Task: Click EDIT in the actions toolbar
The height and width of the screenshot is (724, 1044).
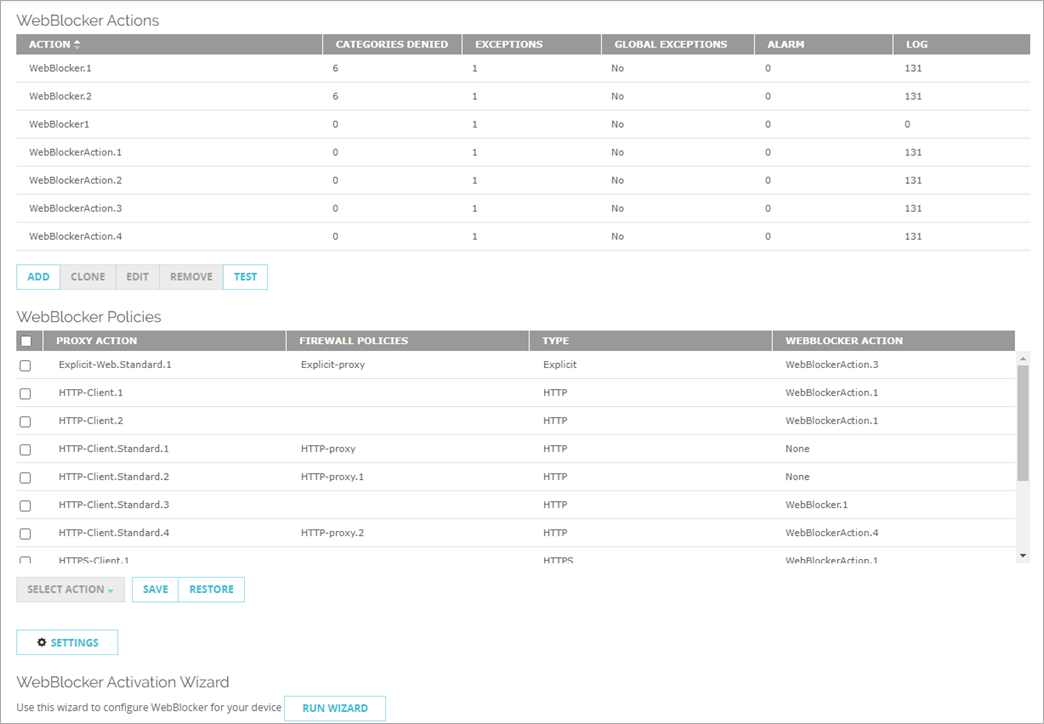Action: click(x=137, y=276)
